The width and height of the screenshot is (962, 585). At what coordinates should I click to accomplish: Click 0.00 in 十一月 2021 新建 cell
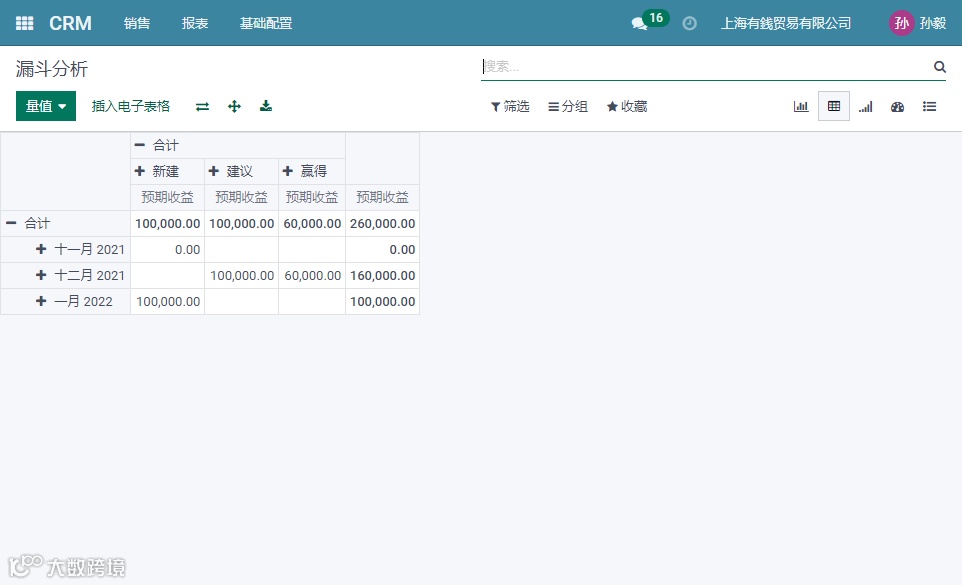[167, 250]
